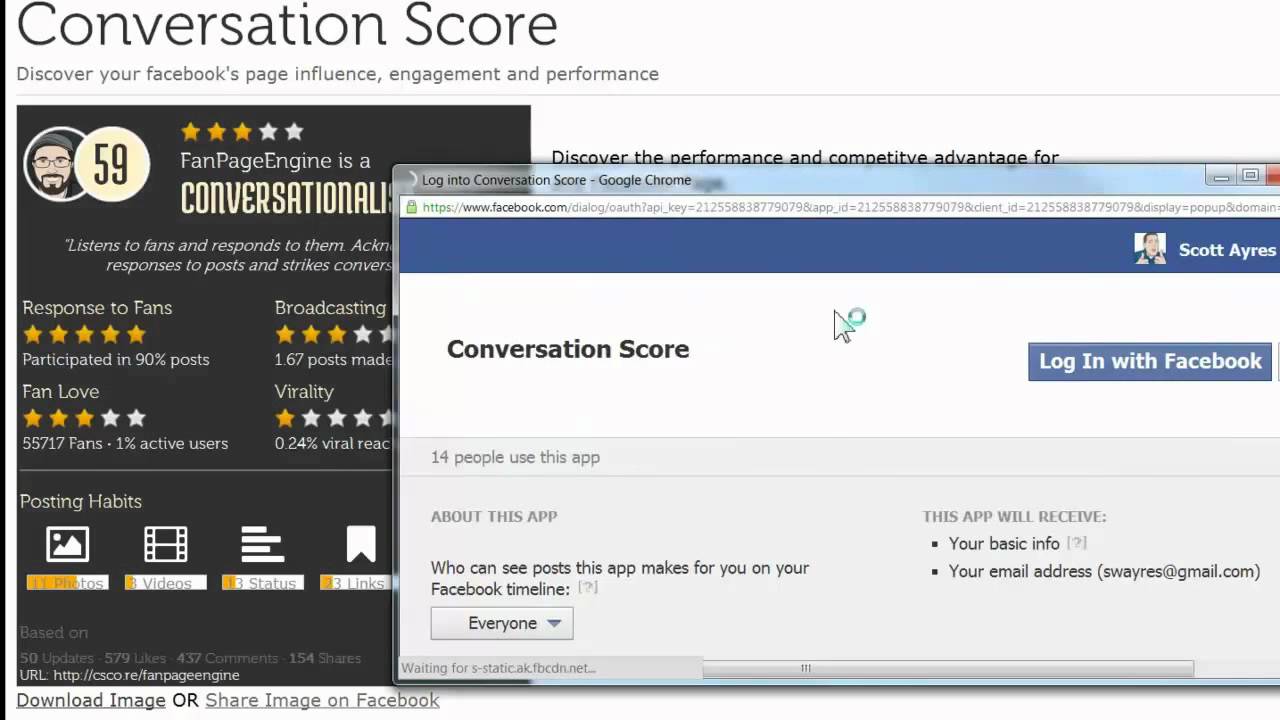The image size is (1280, 720).
Task: Click the 'THIS APP WILL RECEIVE:' heading
Action: (1014, 517)
